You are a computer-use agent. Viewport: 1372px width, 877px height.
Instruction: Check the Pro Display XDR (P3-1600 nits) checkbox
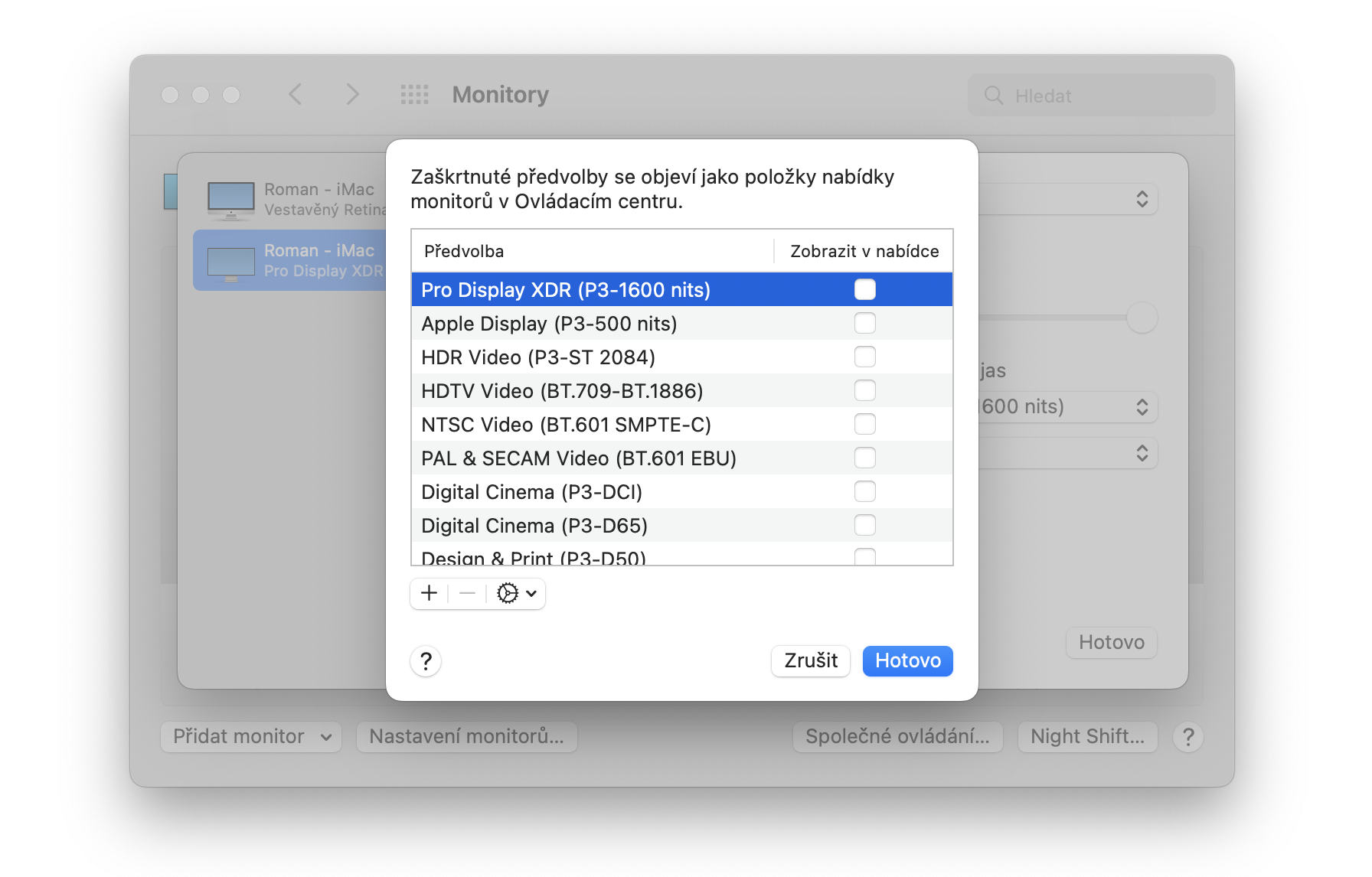pos(864,290)
